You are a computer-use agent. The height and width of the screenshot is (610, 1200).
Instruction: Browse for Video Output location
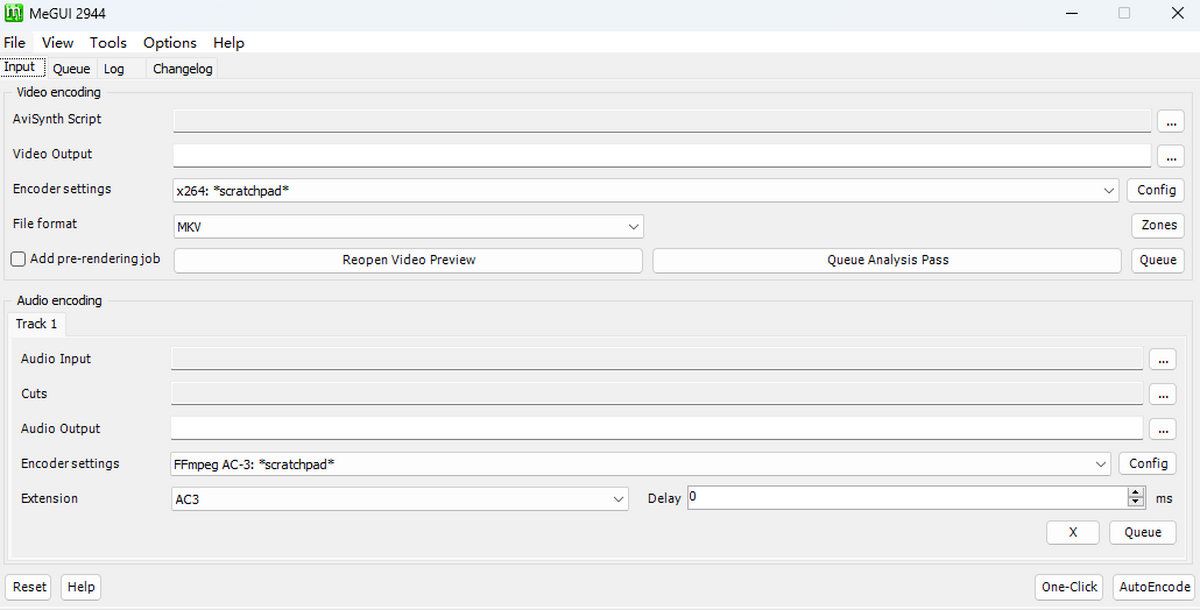[1171, 156]
